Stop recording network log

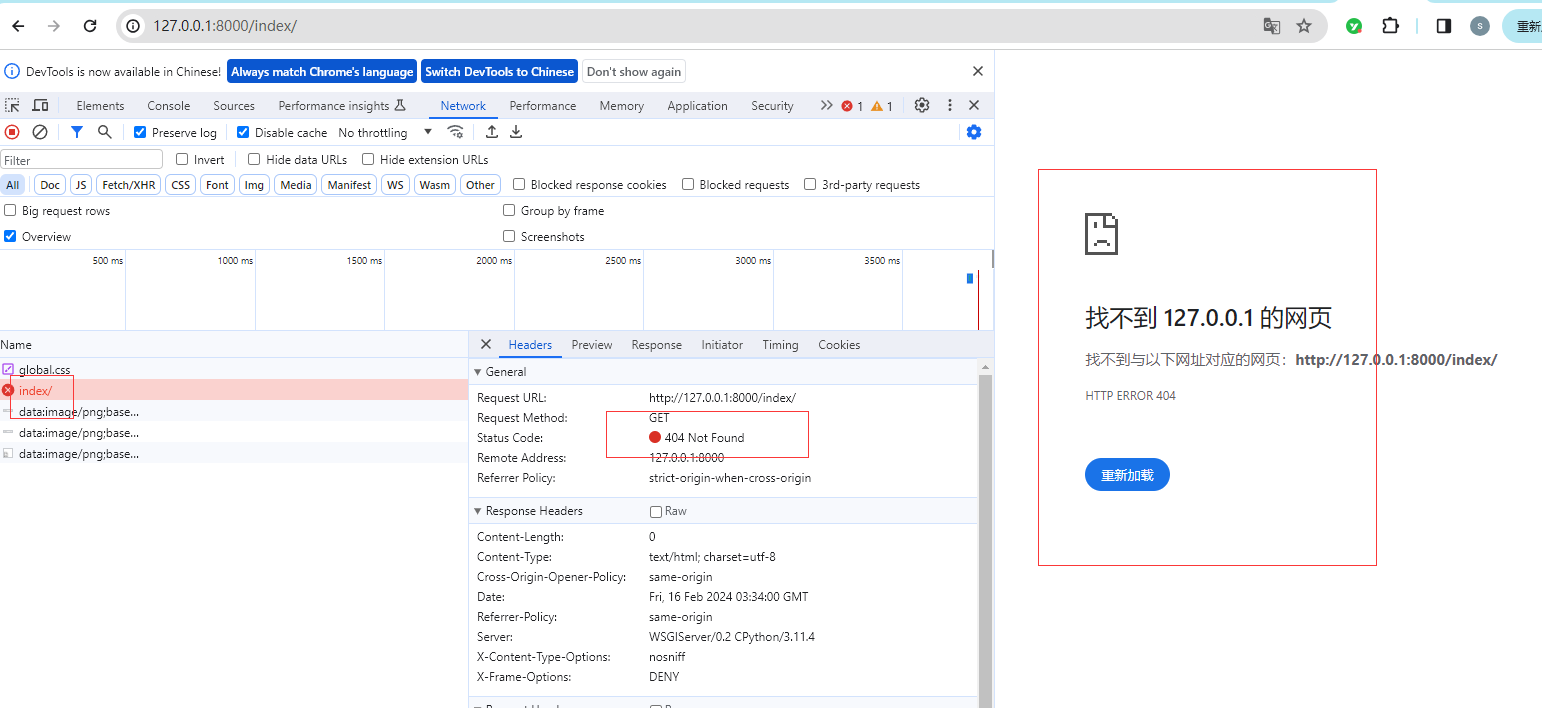click(x=12, y=132)
